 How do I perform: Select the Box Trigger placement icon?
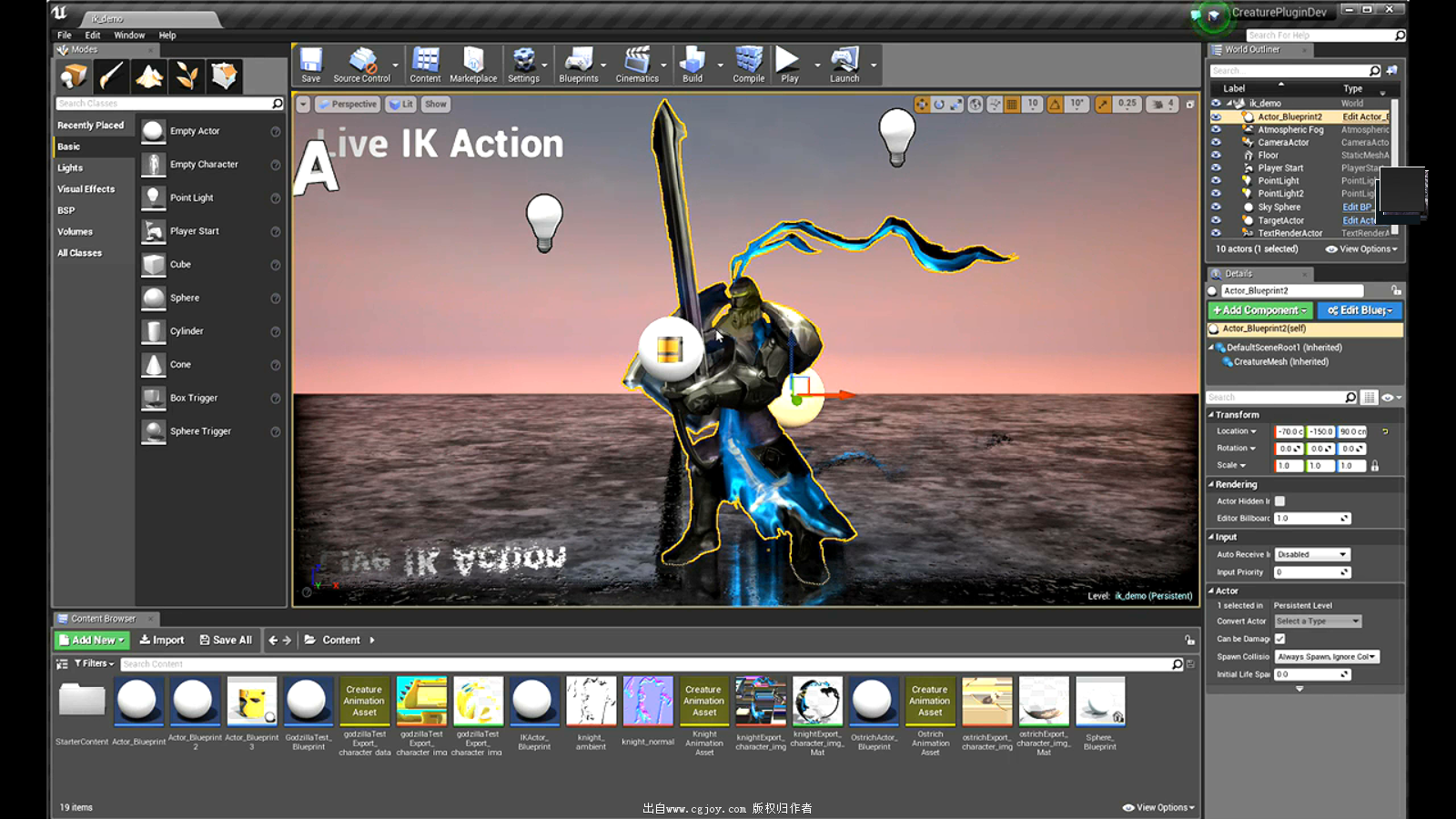pyautogui.click(x=154, y=398)
